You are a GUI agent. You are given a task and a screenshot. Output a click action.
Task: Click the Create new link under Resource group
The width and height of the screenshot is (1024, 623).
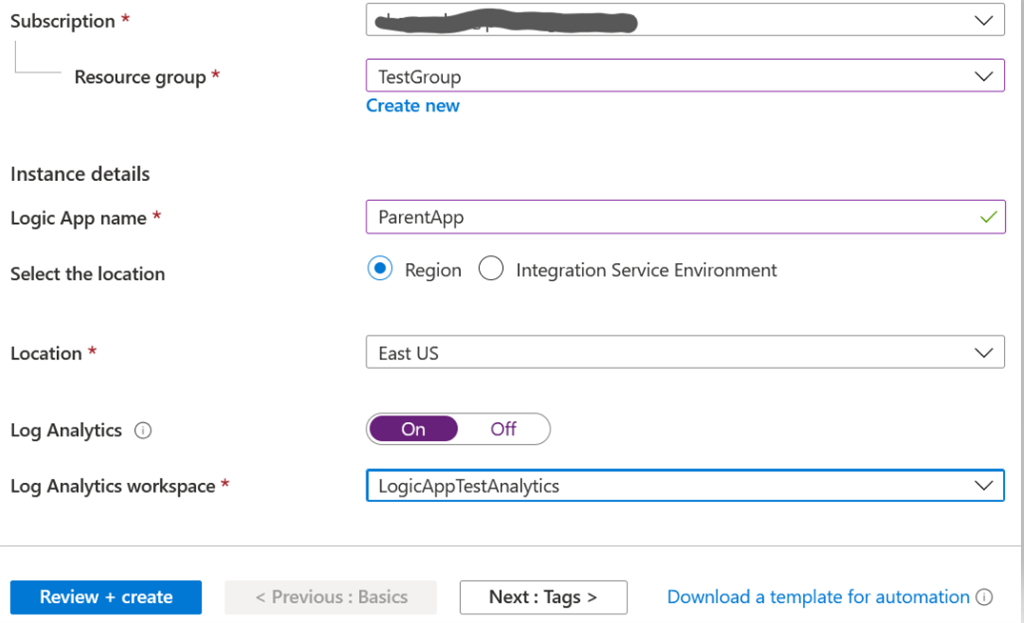point(412,105)
